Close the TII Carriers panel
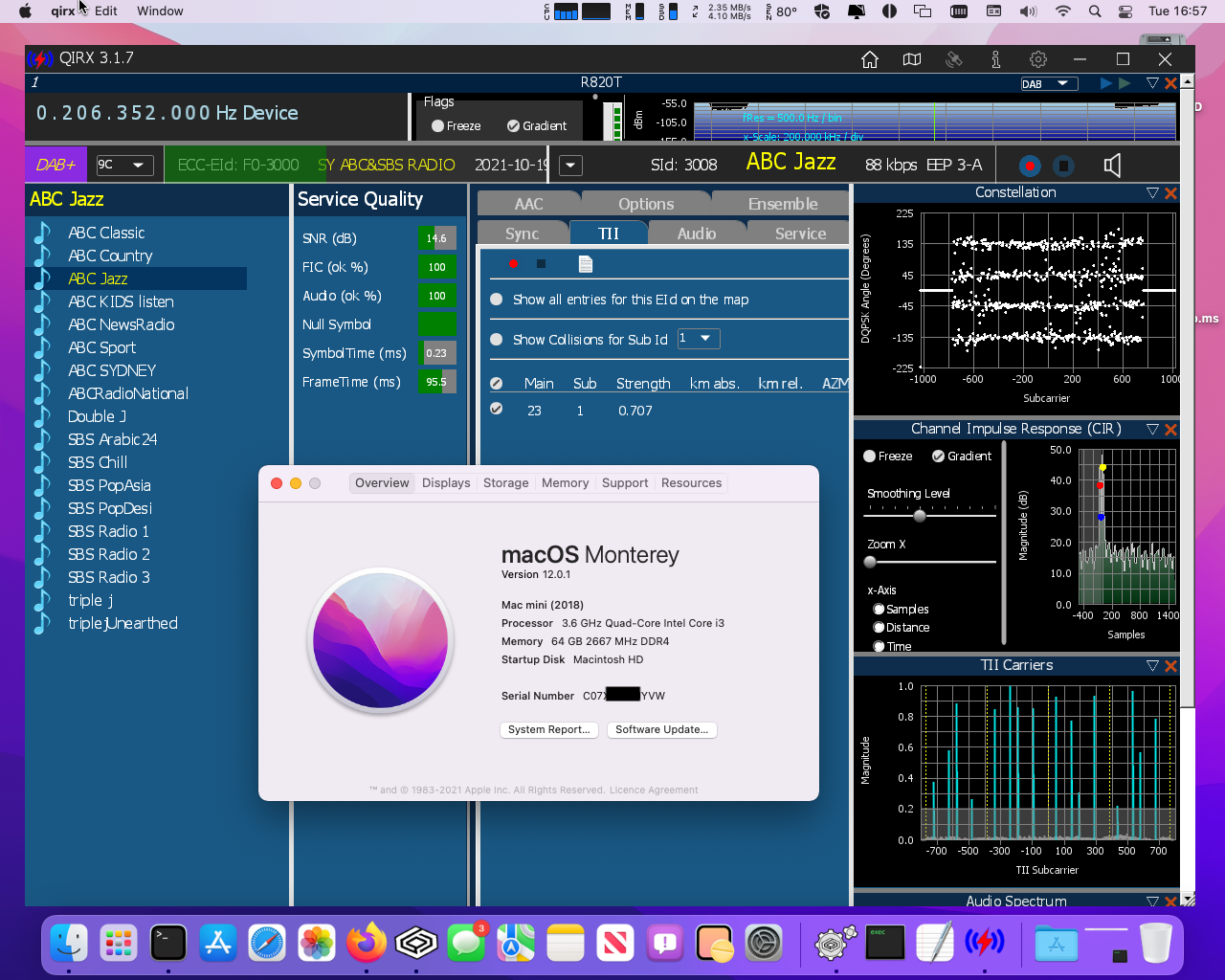 coord(1170,666)
